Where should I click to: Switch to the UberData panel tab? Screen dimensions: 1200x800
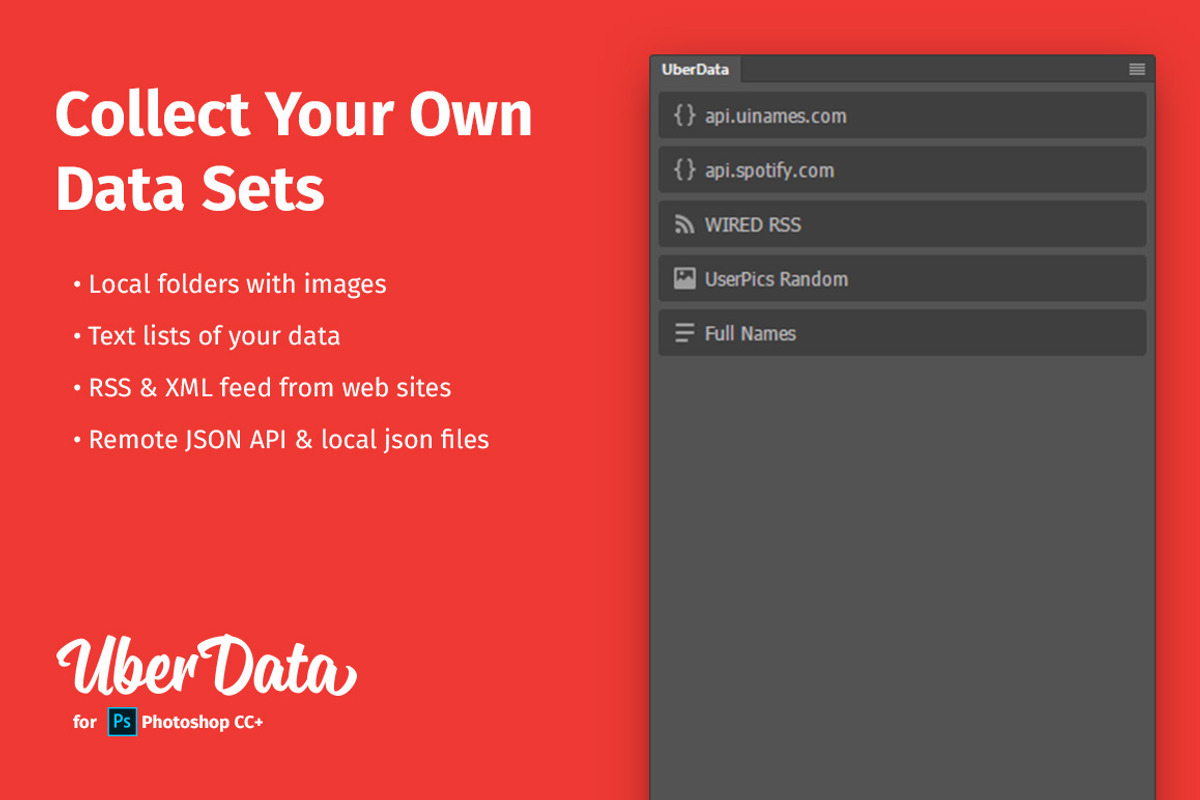tap(695, 70)
